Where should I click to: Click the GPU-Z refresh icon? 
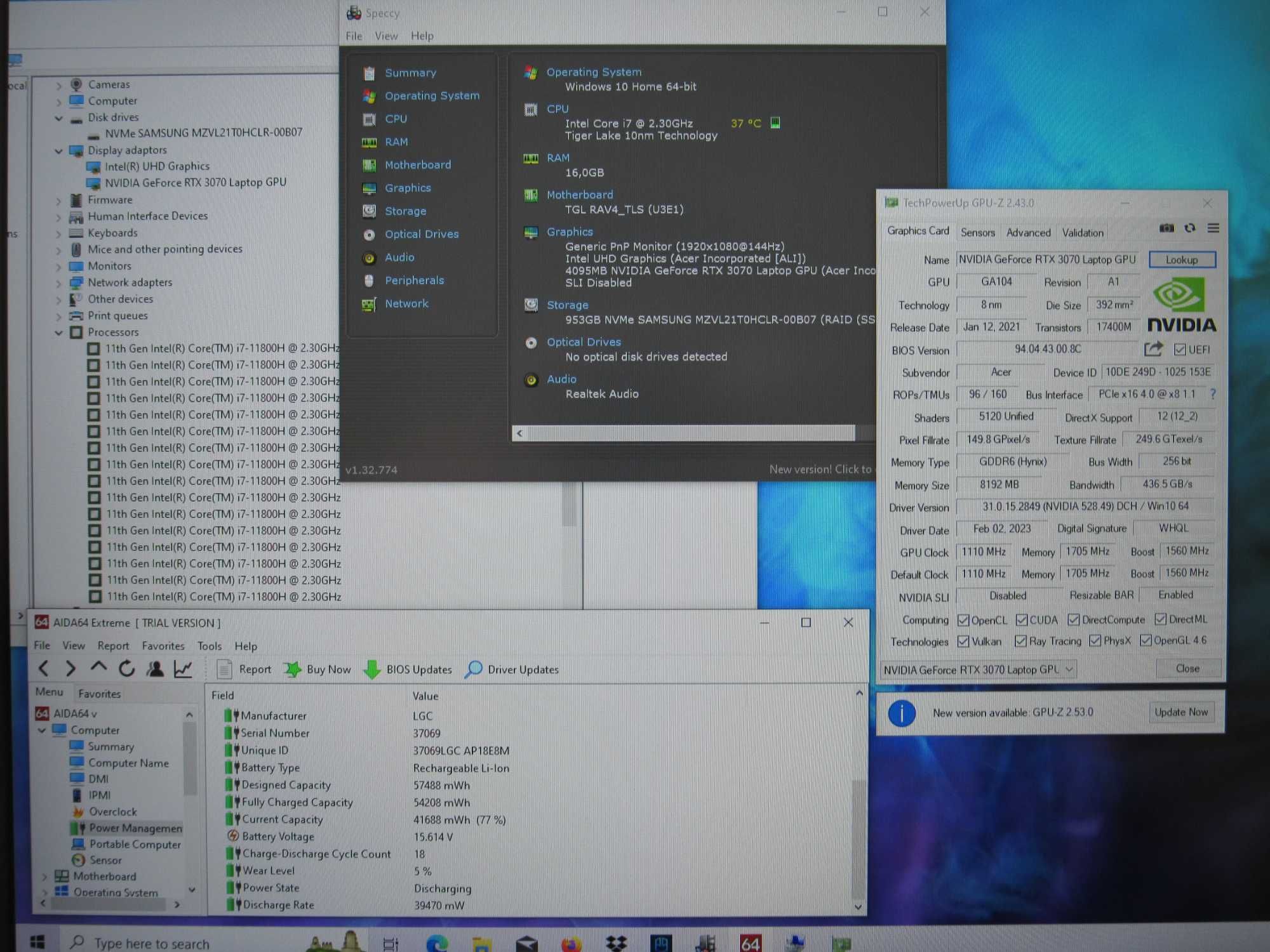[1190, 228]
